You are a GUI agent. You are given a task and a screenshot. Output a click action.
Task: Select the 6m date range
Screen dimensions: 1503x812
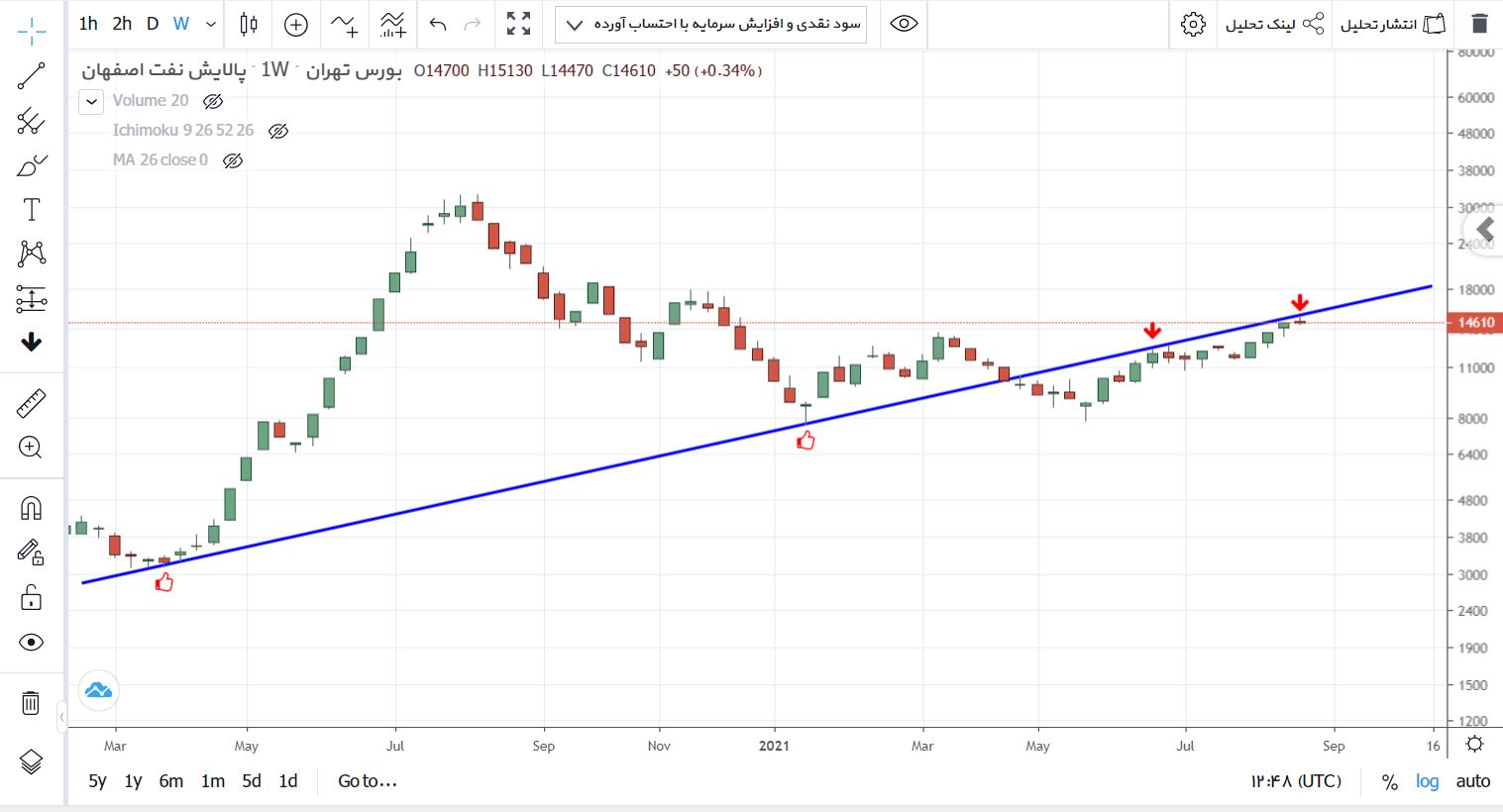tap(171, 781)
